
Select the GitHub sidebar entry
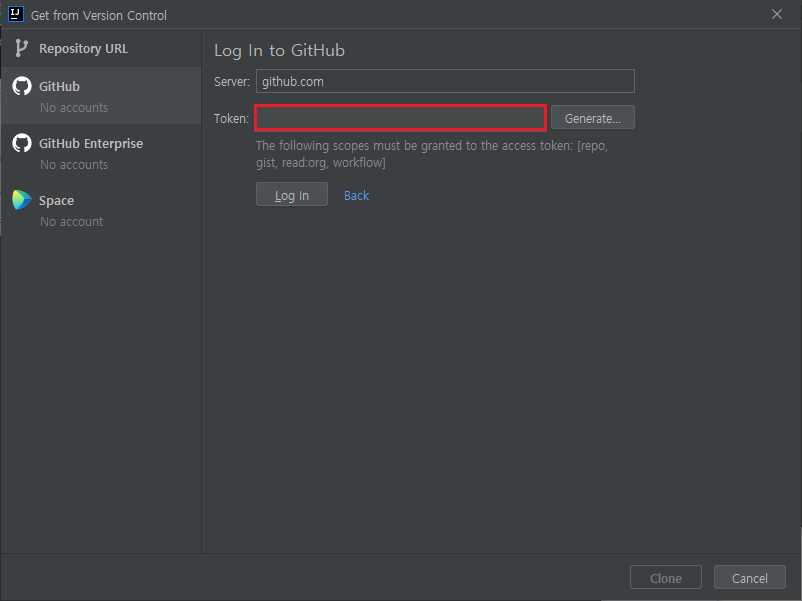point(101,96)
